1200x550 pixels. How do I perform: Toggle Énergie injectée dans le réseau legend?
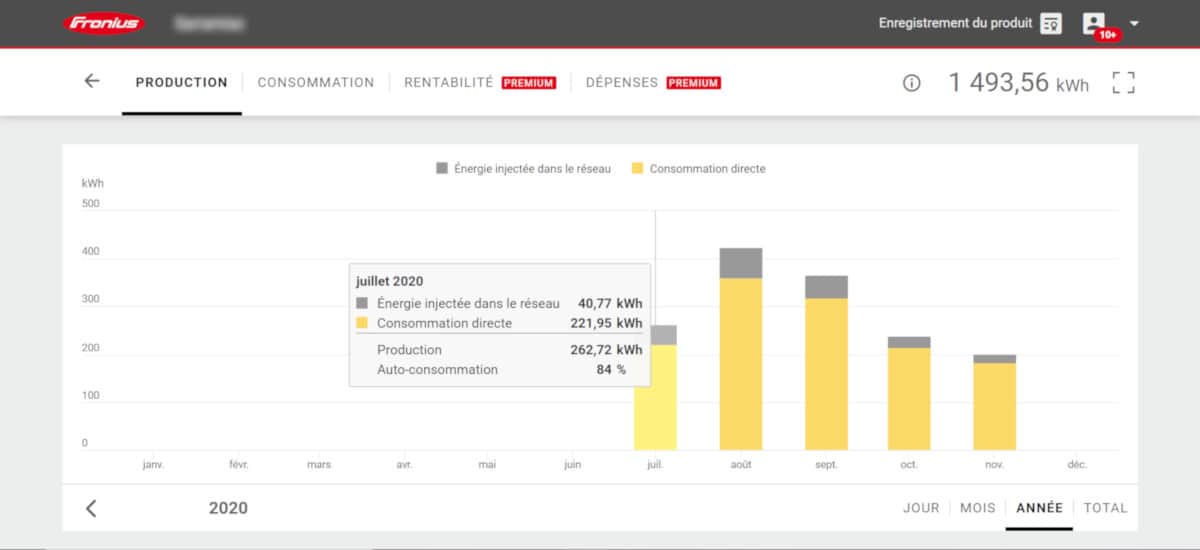click(x=523, y=169)
